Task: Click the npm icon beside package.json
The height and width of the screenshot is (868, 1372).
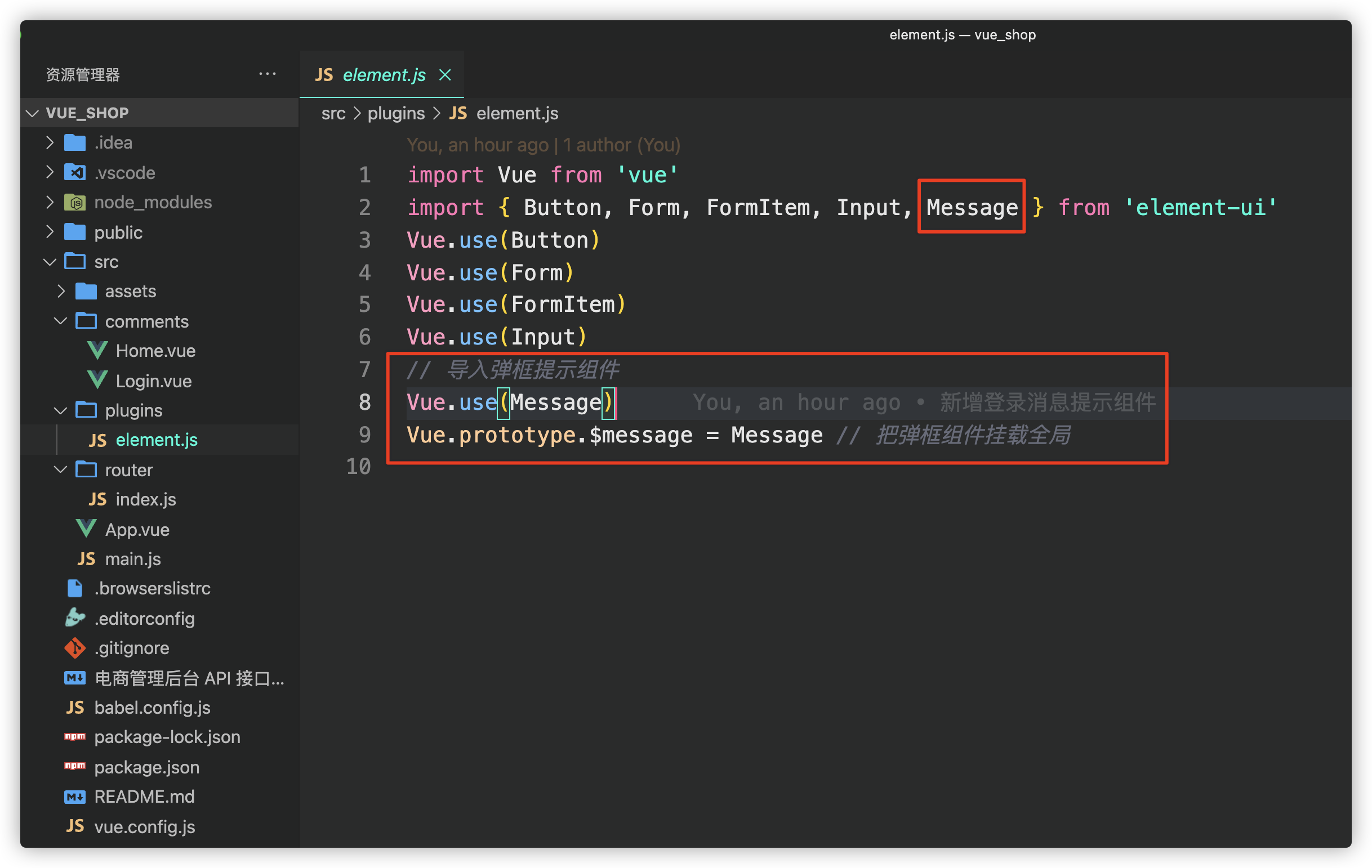Action: pos(75,766)
